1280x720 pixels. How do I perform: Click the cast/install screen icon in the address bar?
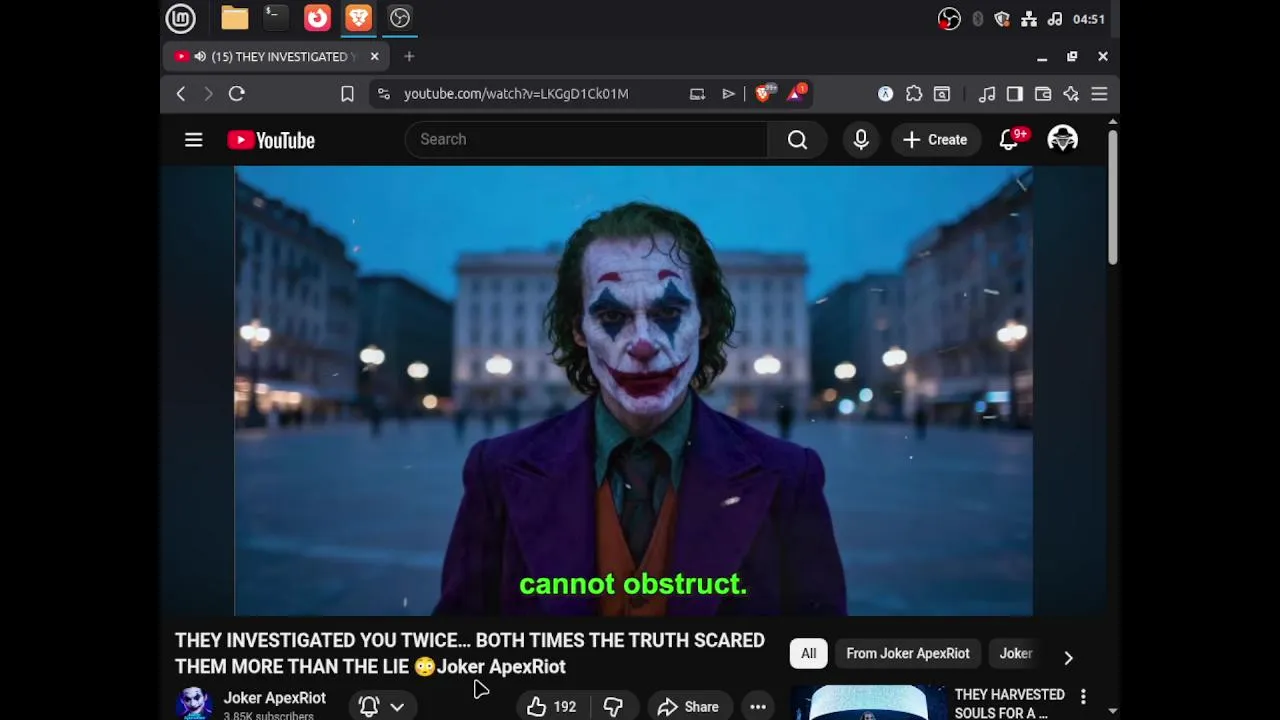point(697,94)
